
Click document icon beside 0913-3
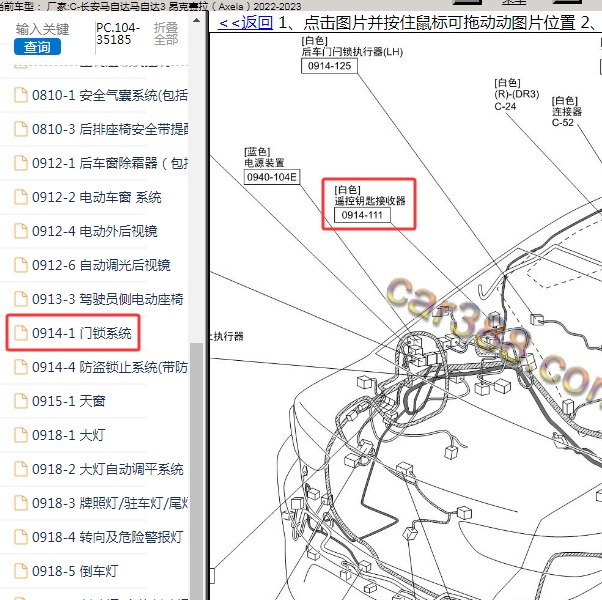click(x=21, y=299)
